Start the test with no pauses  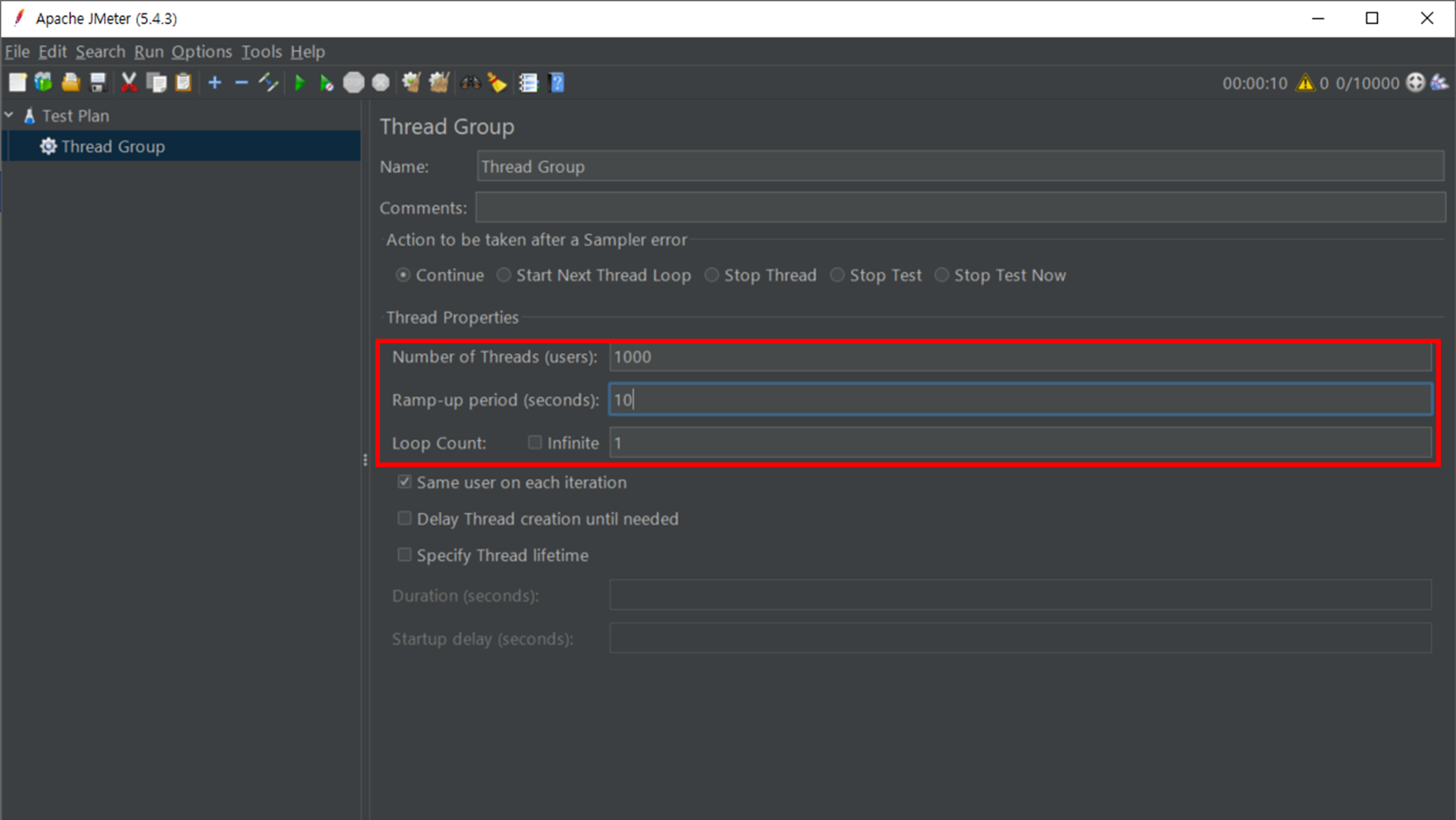point(326,82)
